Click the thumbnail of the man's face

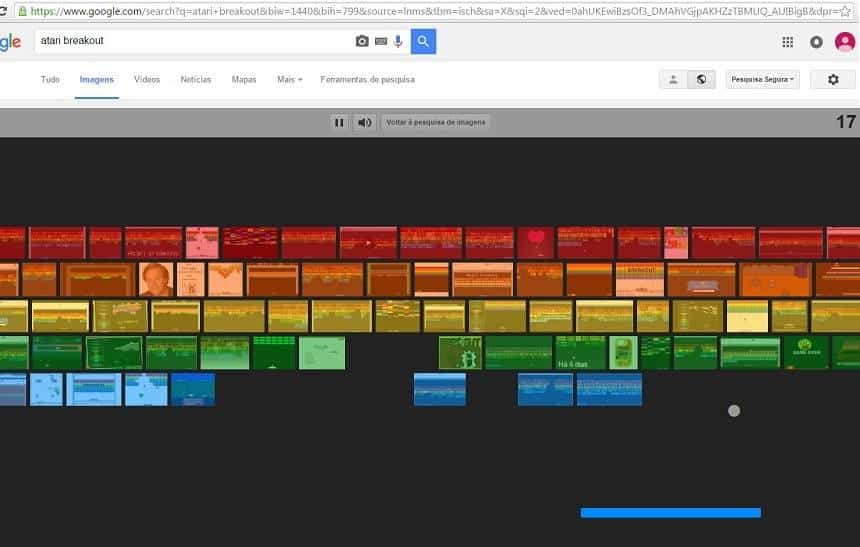156,279
